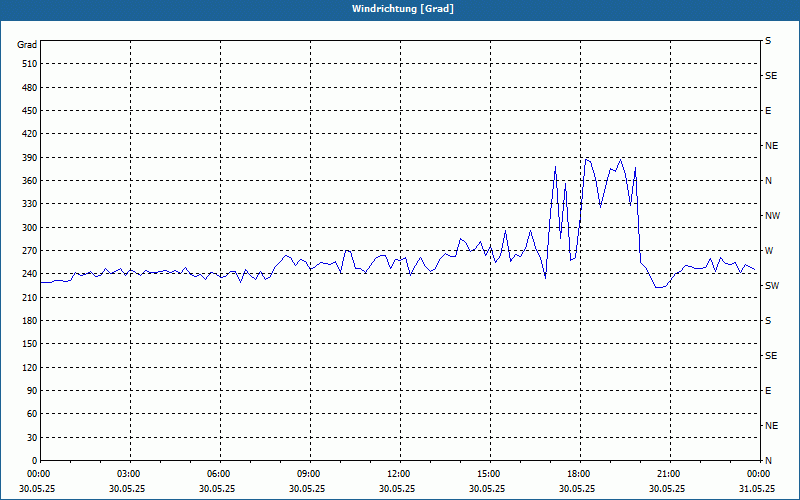800x500 pixels.
Task: Click the 150 degree axis label
Action: click(x=30, y=344)
